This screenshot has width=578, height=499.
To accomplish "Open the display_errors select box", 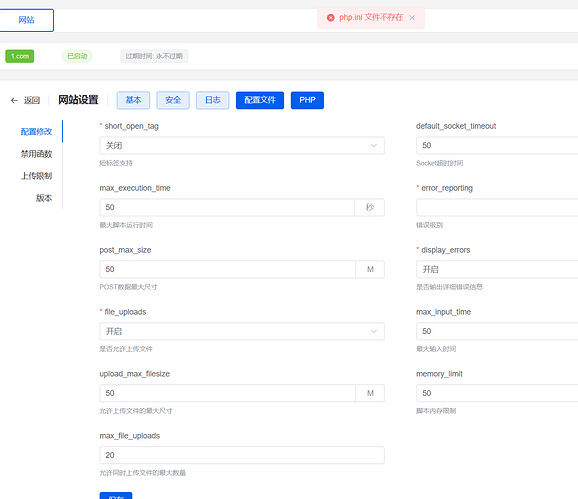I will tap(497, 269).
